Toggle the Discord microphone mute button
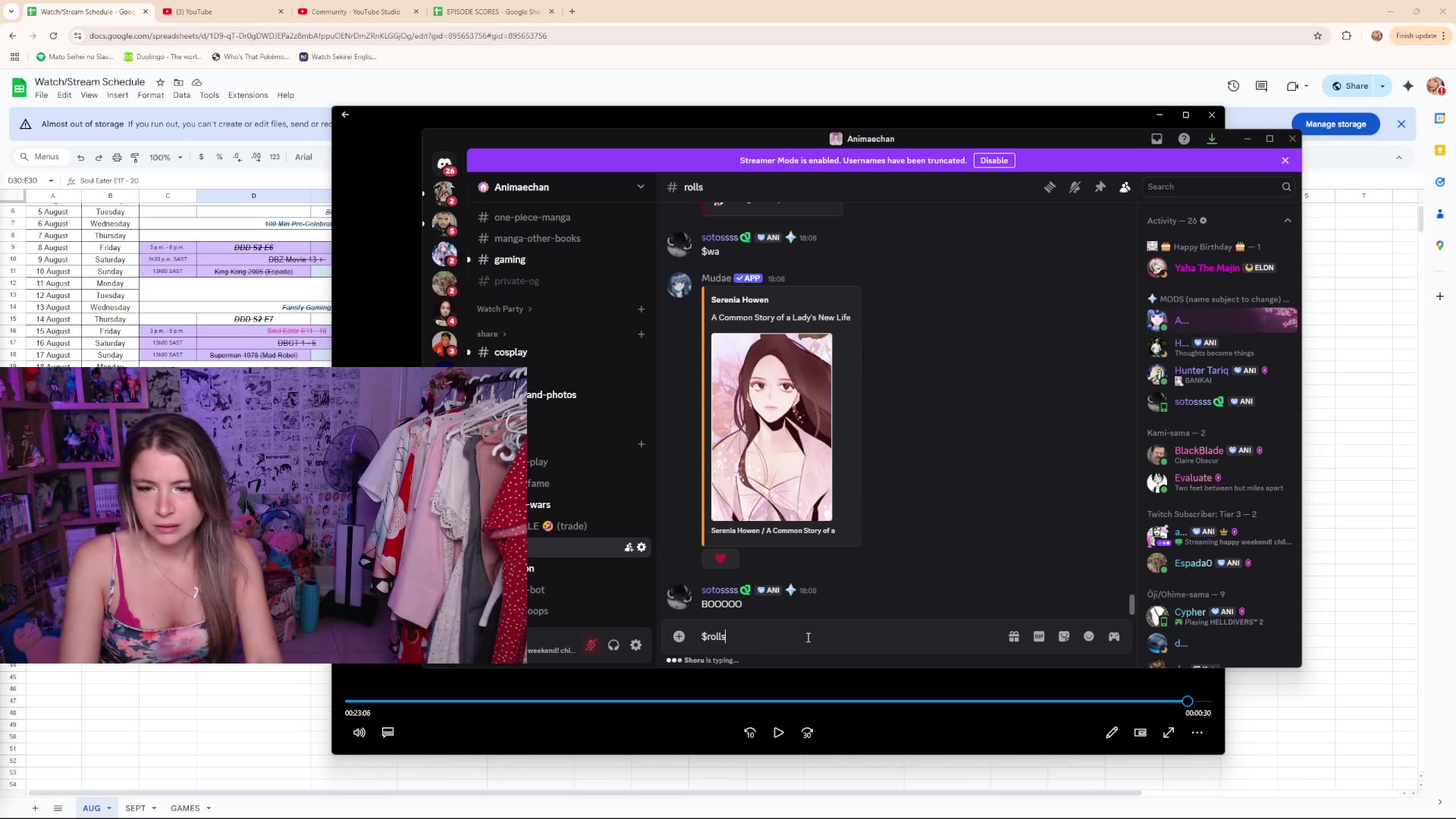Viewport: 1456px width, 819px height. (591, 645)
